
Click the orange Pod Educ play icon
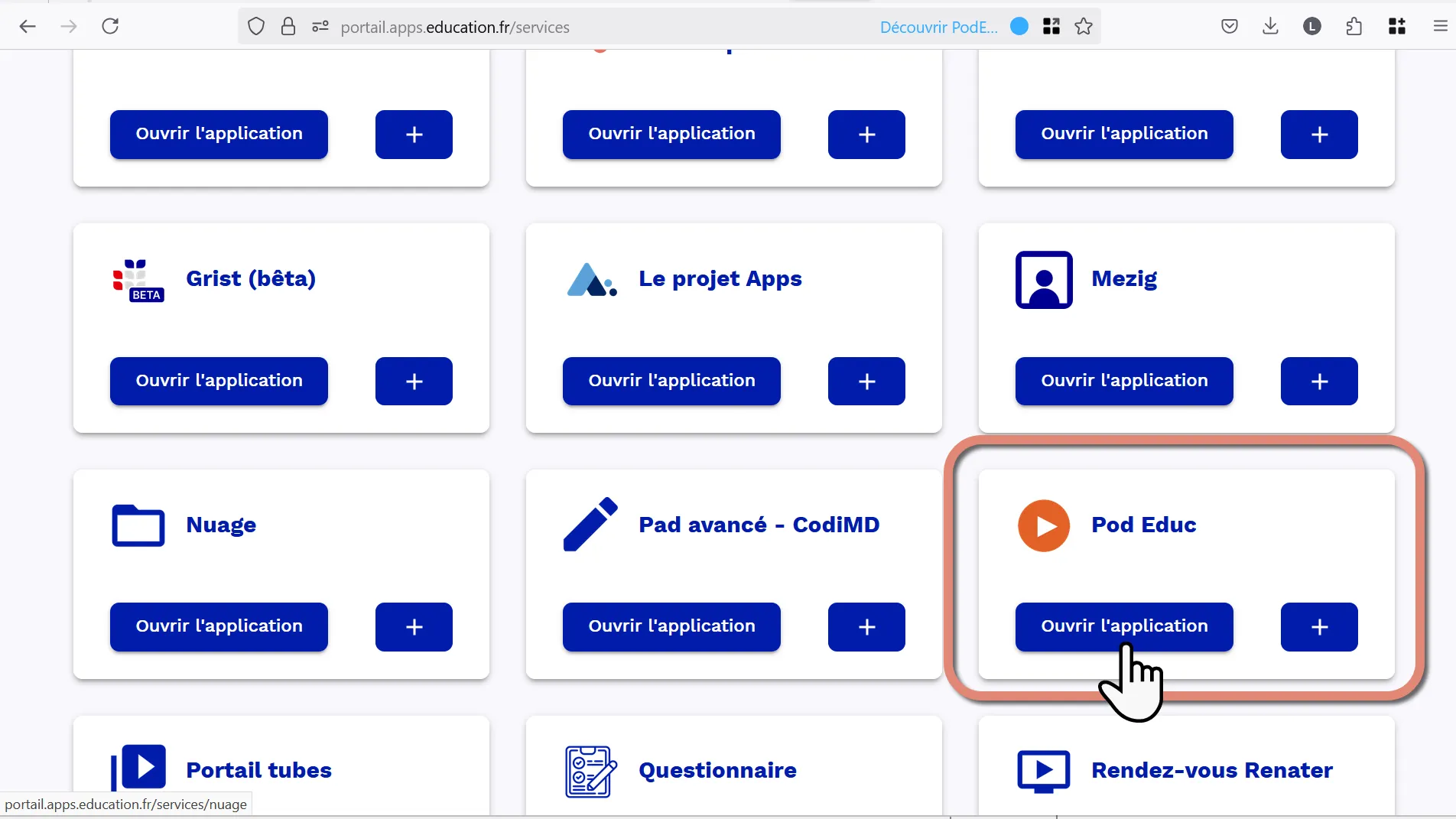[1044, 525]
